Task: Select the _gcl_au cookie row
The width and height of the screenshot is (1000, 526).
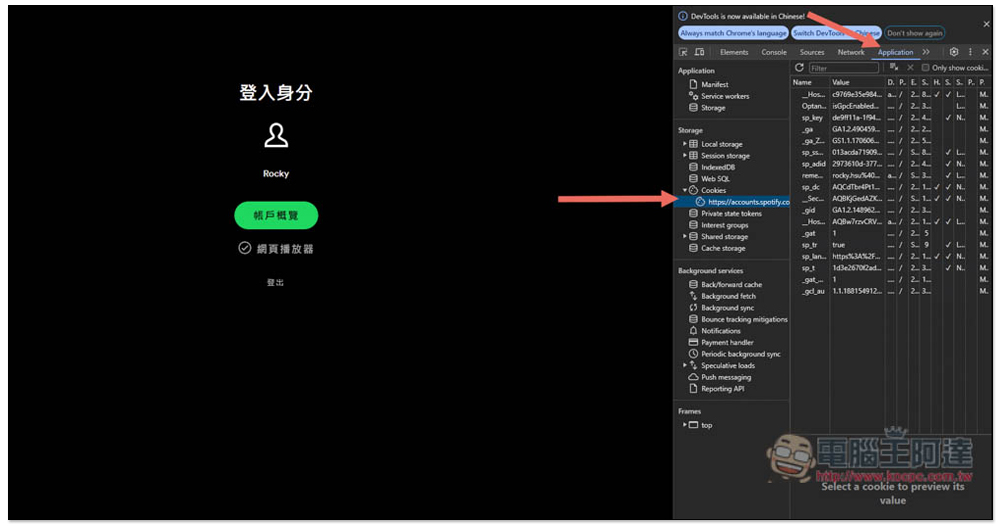Action: point(890,291)
